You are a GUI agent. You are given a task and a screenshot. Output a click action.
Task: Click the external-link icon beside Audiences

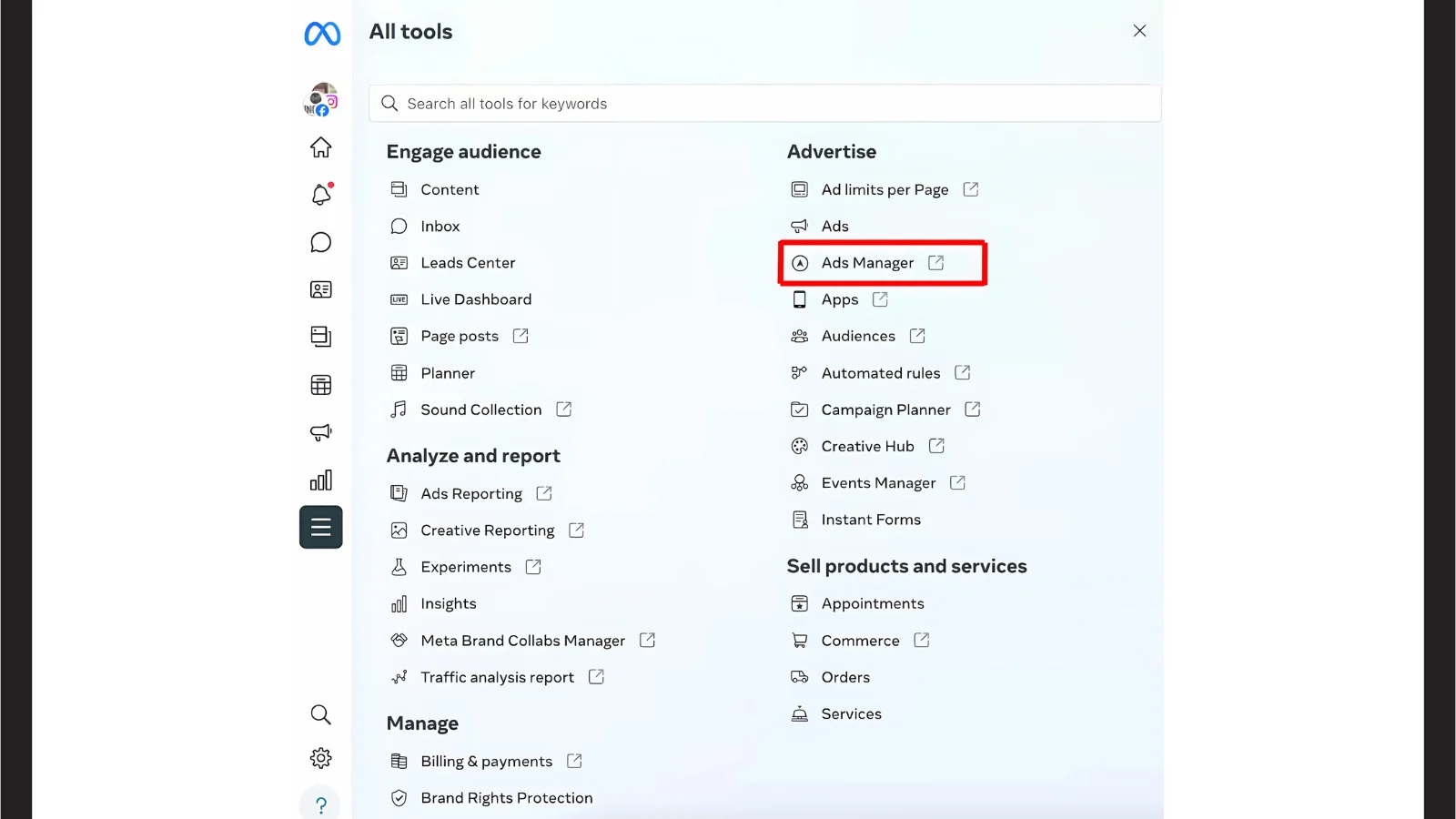pos(917,336)
